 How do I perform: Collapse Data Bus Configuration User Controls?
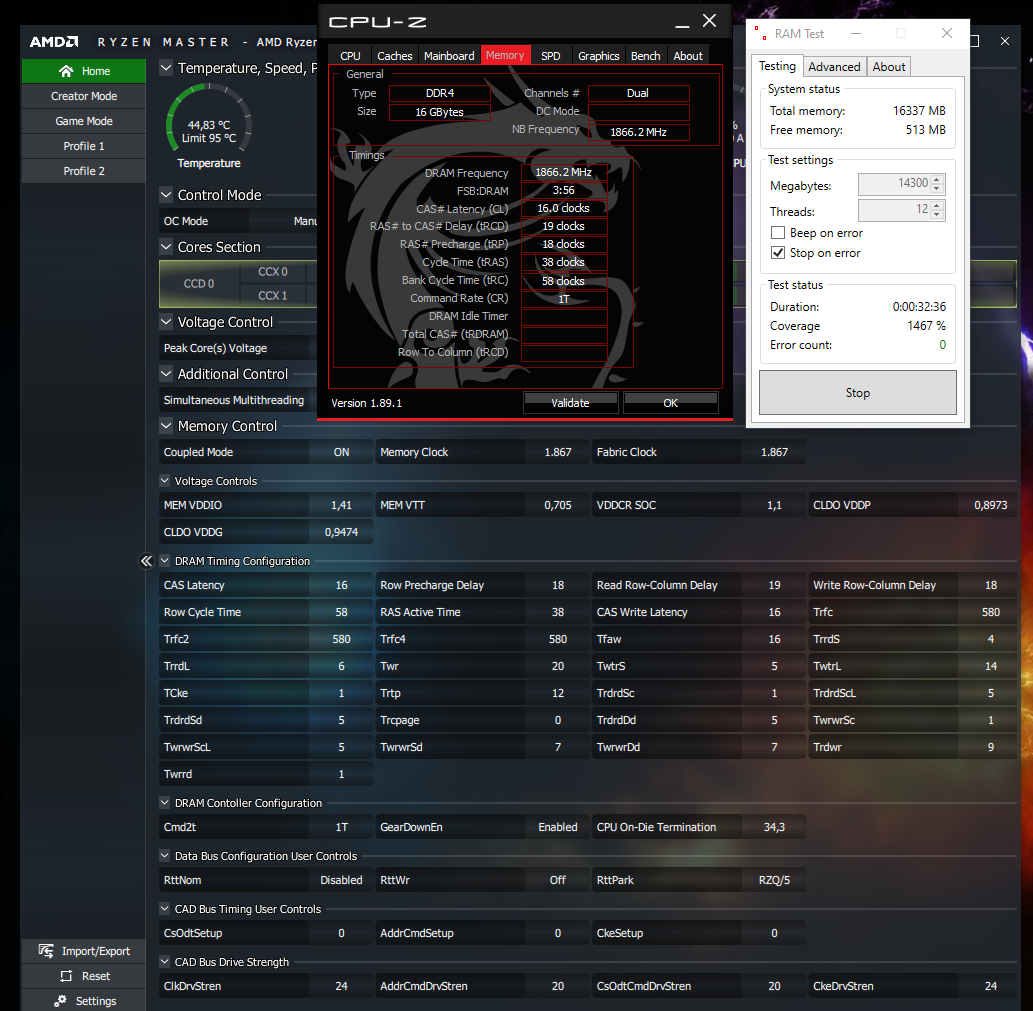pyautogui.click(x=165, y=856)
